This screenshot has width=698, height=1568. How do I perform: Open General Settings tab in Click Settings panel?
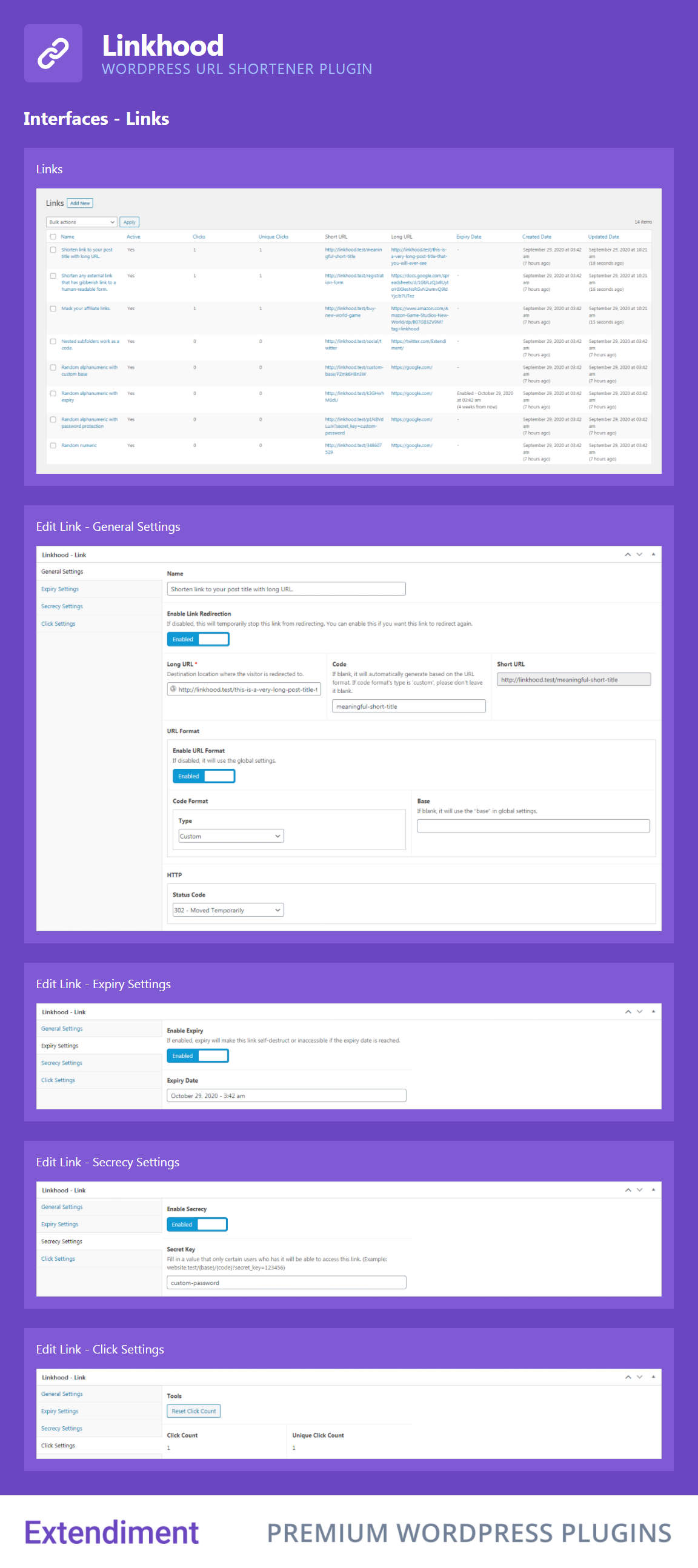(x=62, y=1394)
